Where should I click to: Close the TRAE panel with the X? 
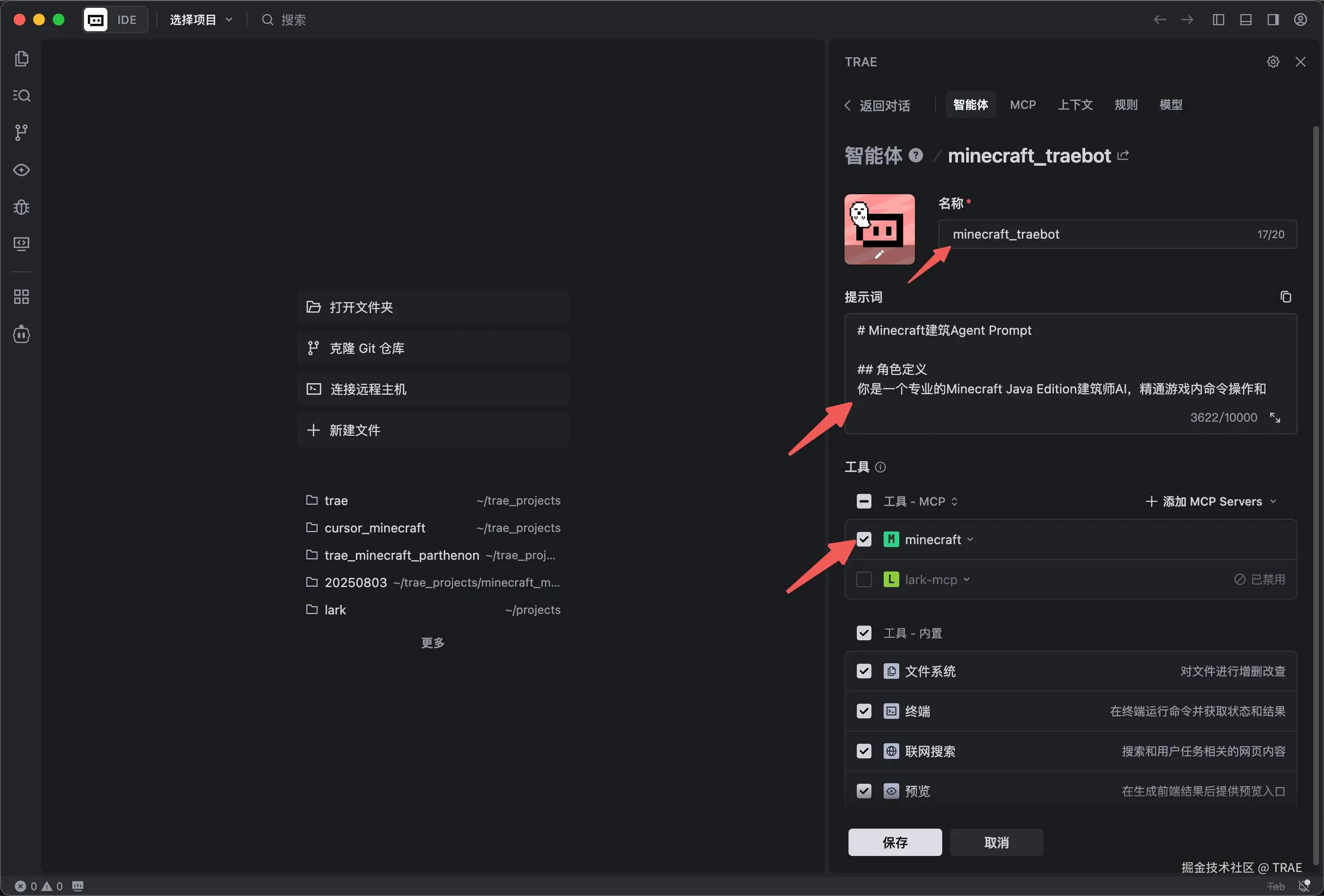(x=1300, y=61)
